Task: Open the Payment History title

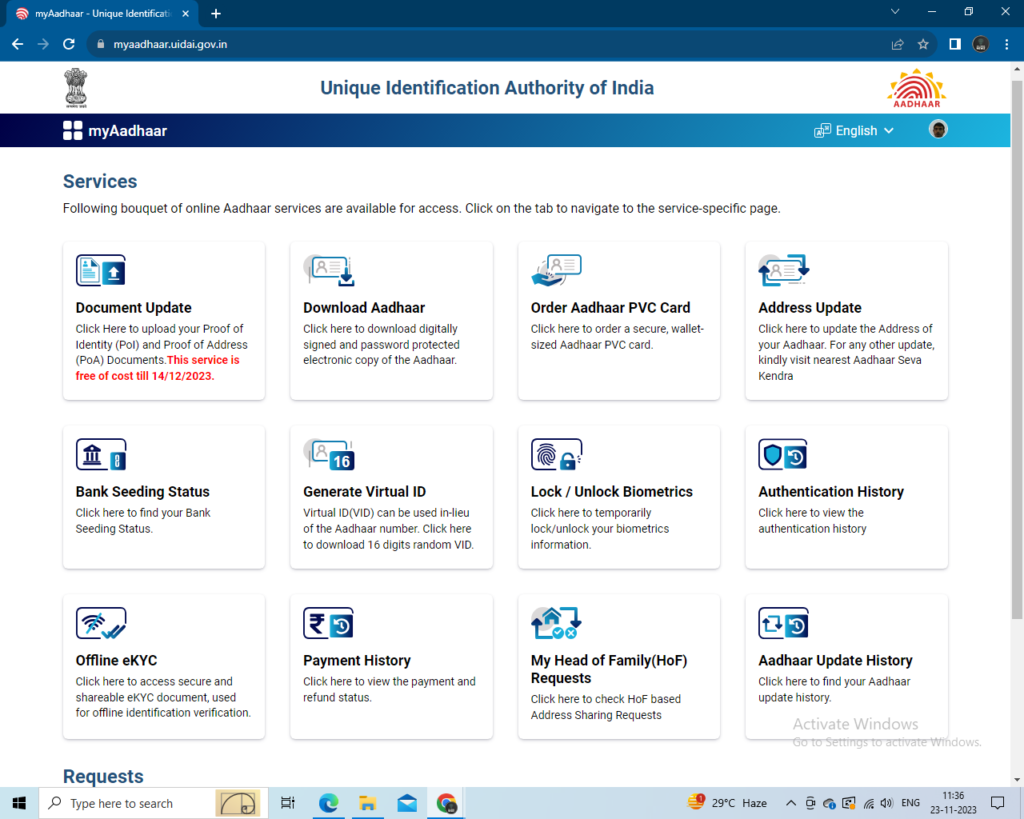Action: click(357, 660)
